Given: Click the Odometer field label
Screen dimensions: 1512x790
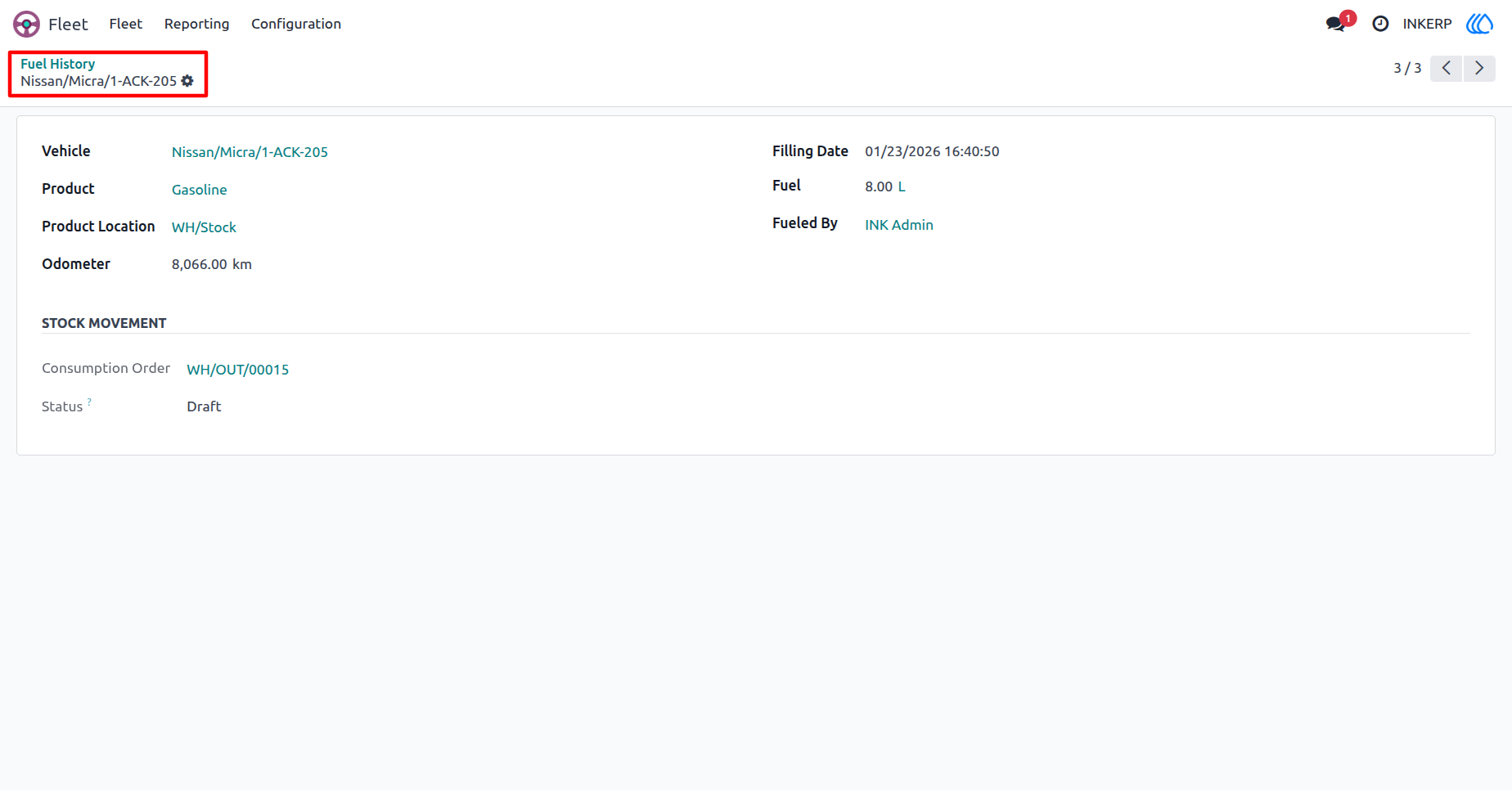Looking at the screenshot, I should [76, 264].
